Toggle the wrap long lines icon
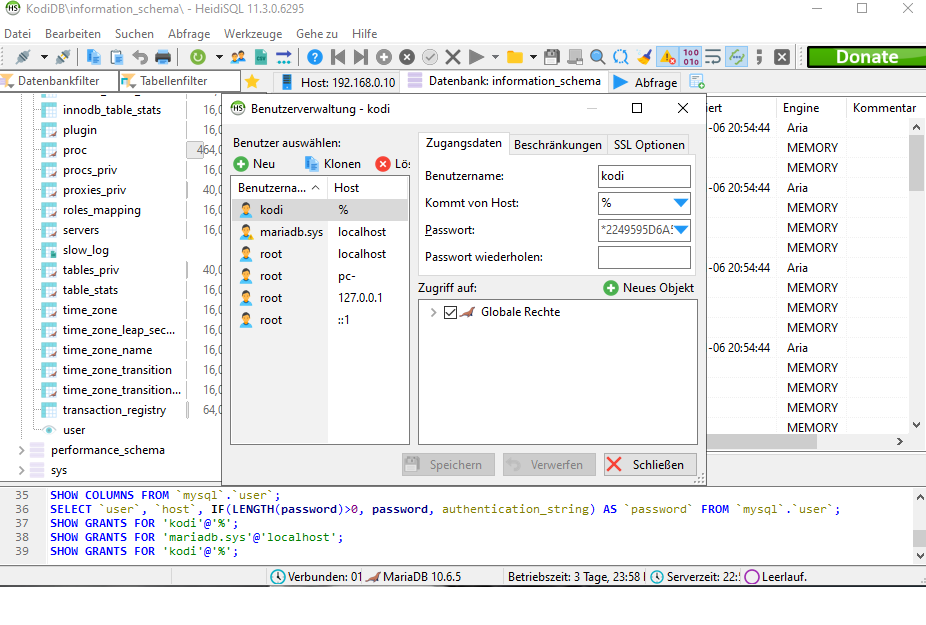Screen dimensions: 926x625 coord(713,57)
